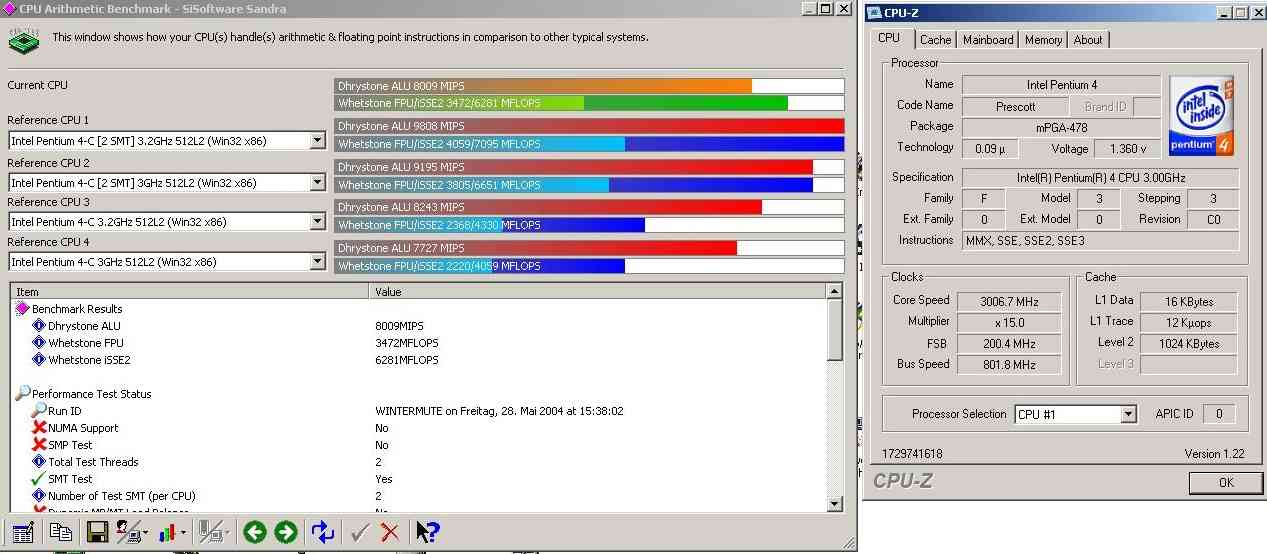This screenshot has width=1267, height=554.
Task: Click the red X cancel icon
Action: click(x=390, y=532)
